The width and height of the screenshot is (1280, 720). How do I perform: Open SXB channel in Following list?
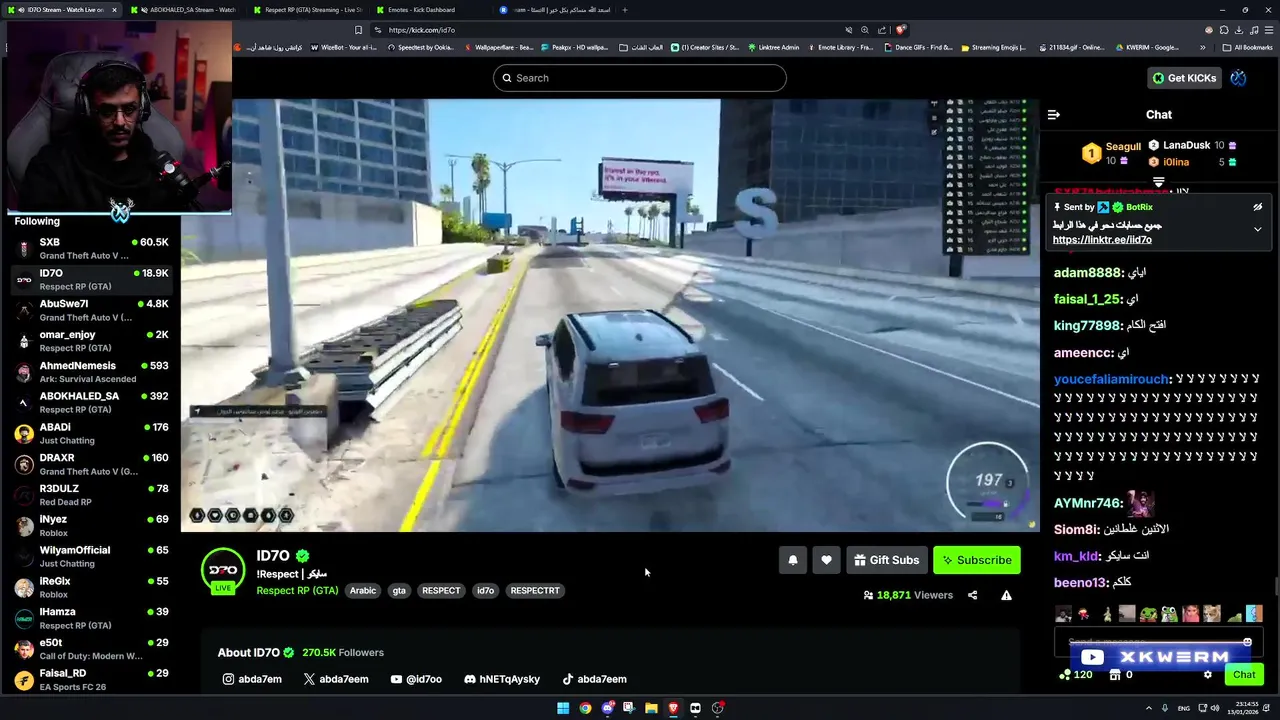coord(91,248)
